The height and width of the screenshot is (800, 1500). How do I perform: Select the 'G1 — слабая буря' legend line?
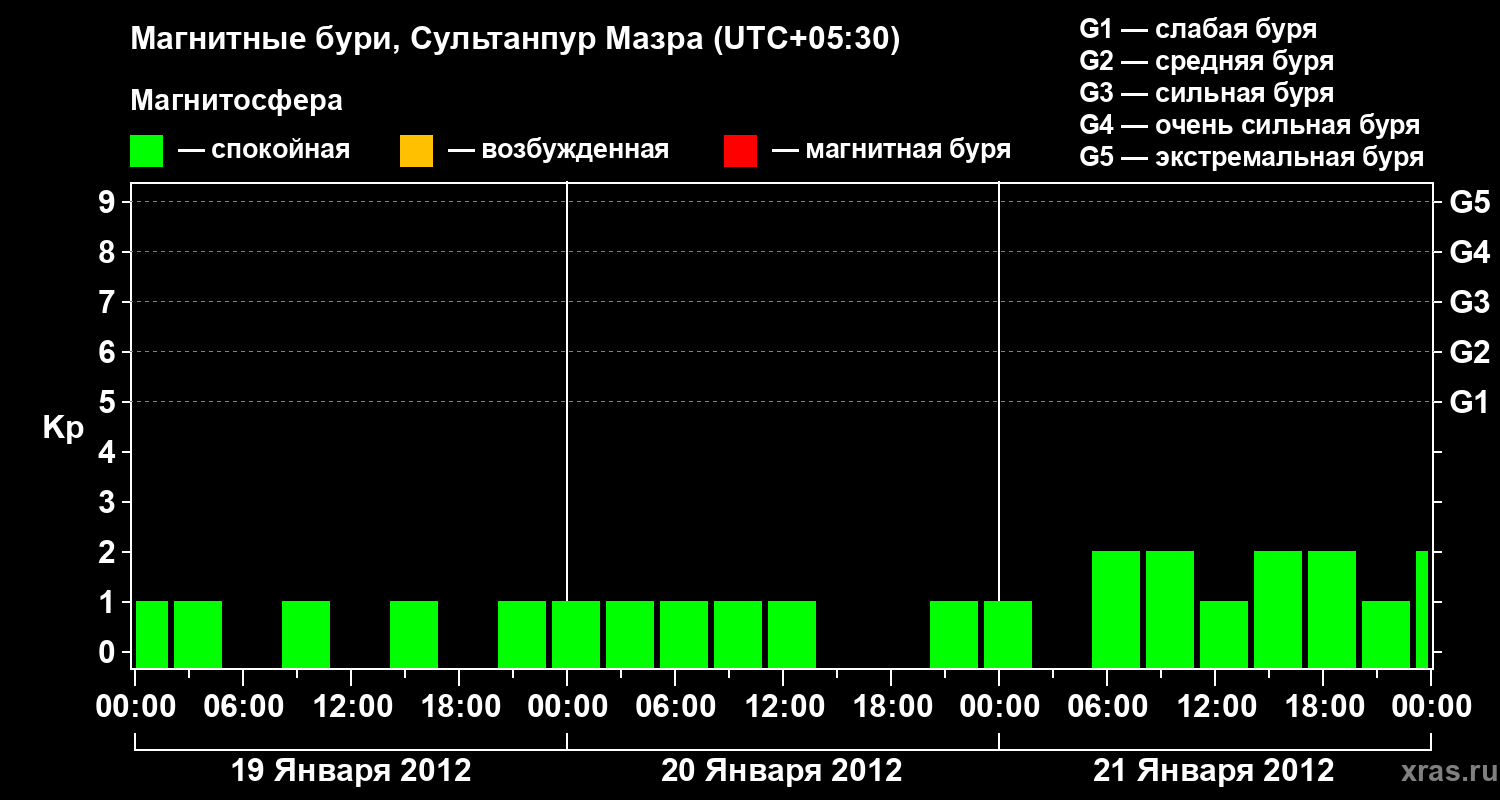pos(1198,29)
